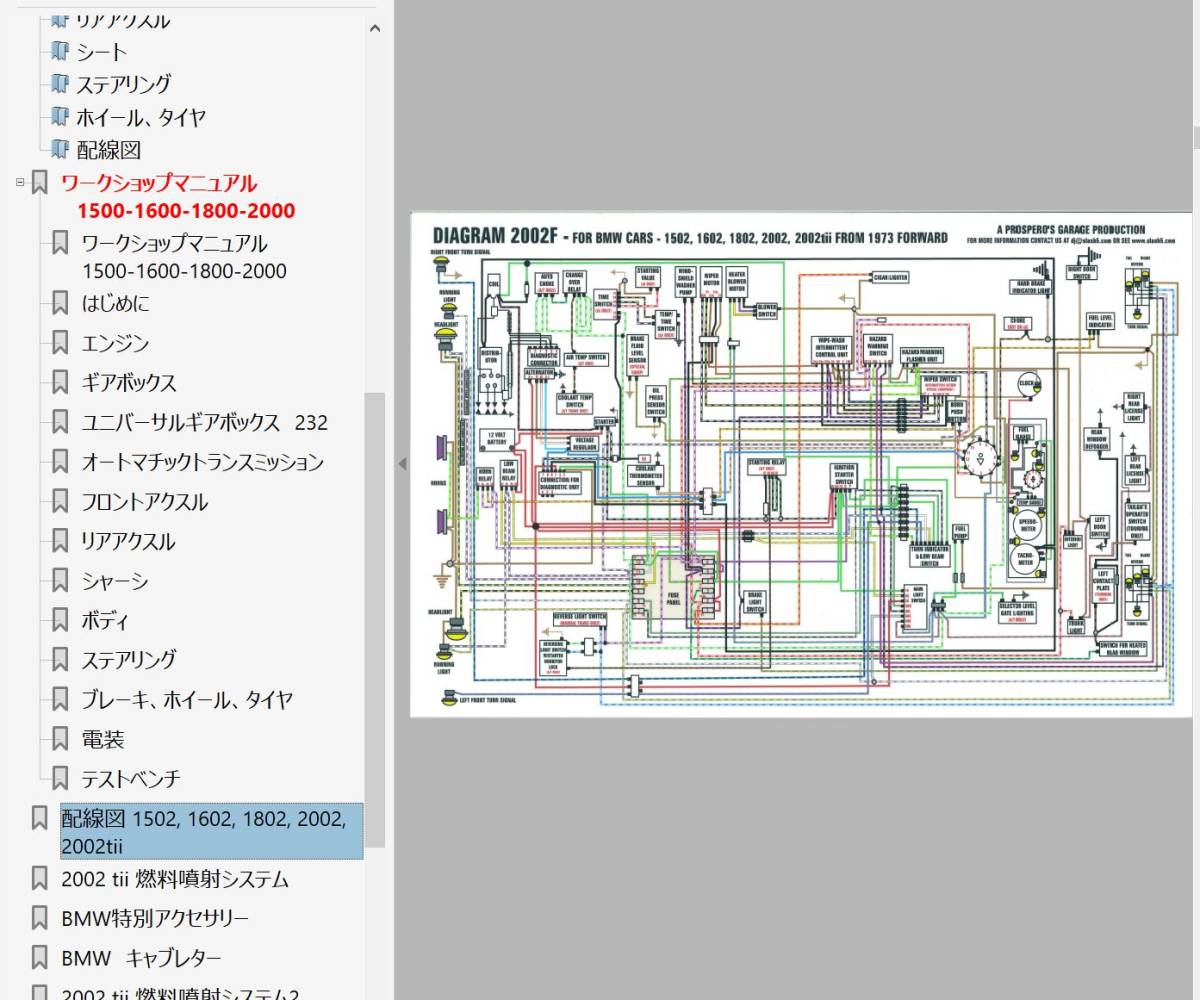This screenshot has width=1200, height=1000.
Task: Click bookmark icon beside highlighted 配線図 1502
Action: (40, 819)
